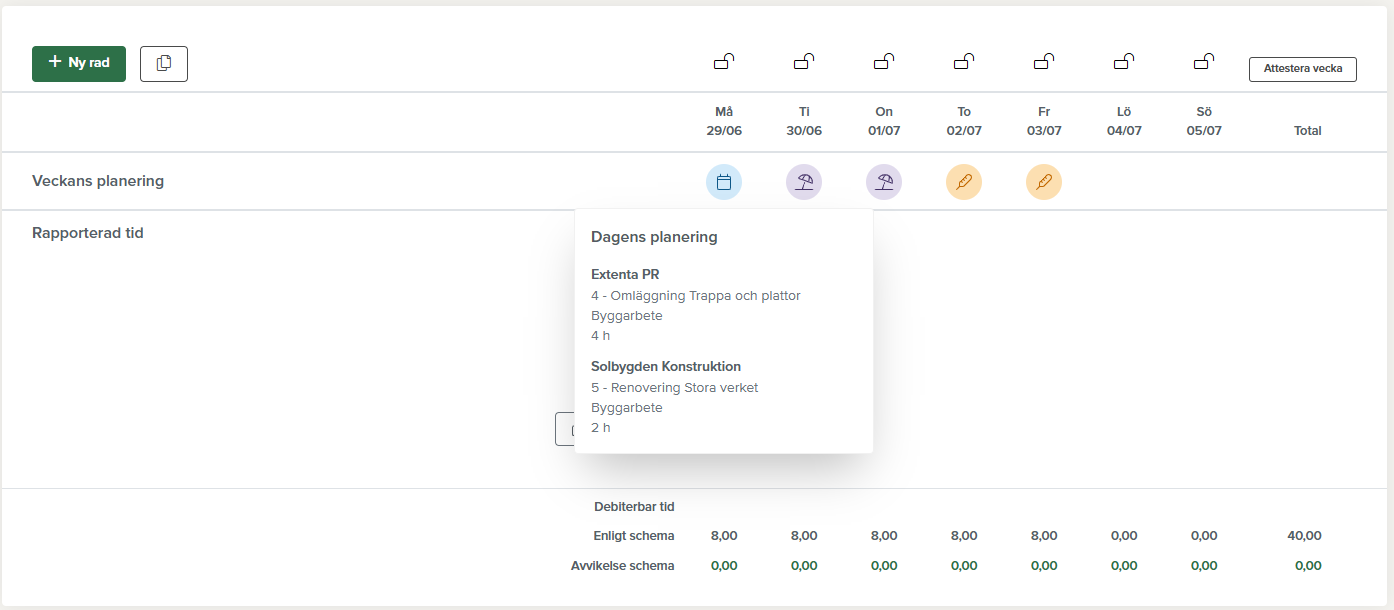Screen dimensions: 1394x610
Task: Click the Avvikelse schema total 0,00 value
Action: coord(1308,566)
